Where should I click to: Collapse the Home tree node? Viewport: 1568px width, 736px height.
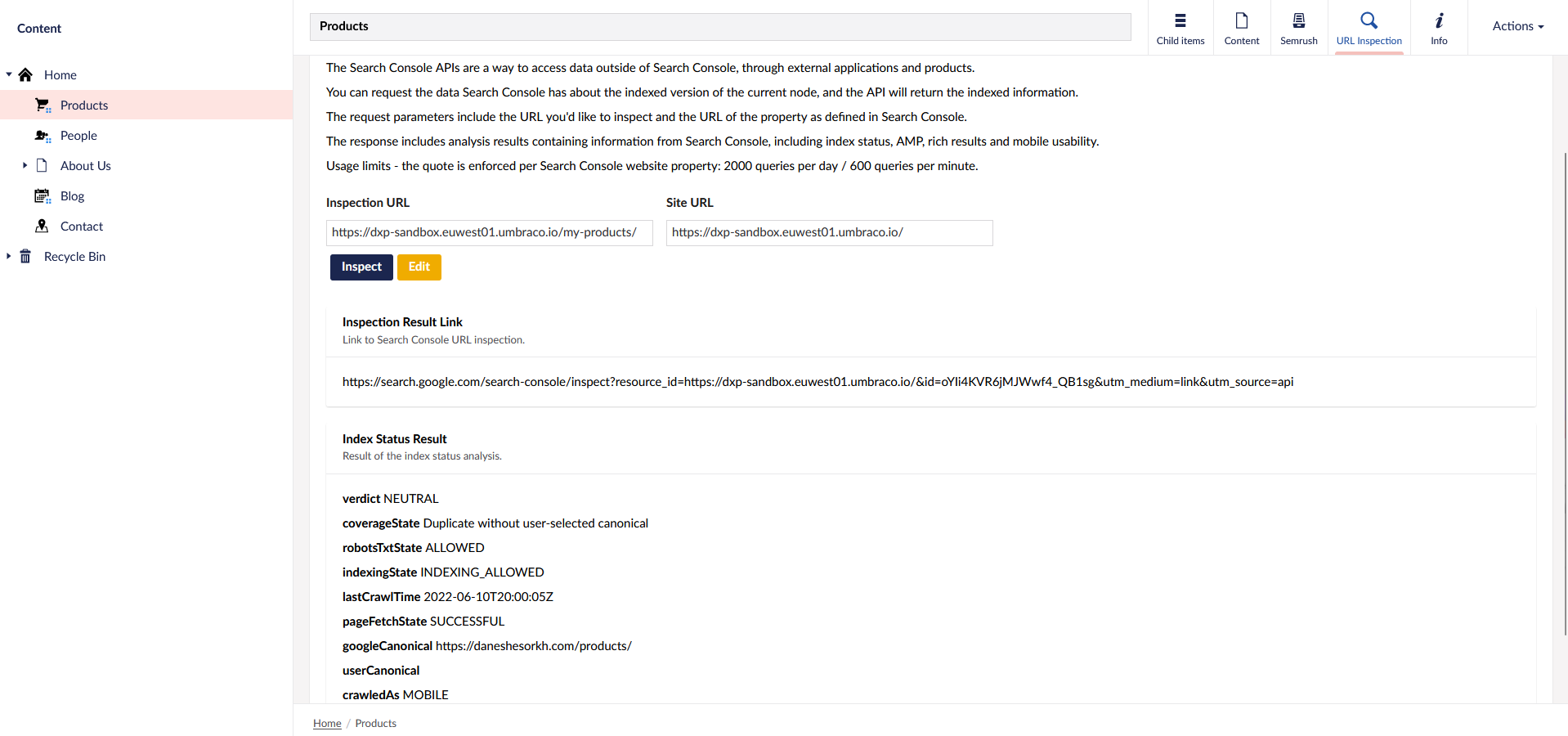(9, 74)
